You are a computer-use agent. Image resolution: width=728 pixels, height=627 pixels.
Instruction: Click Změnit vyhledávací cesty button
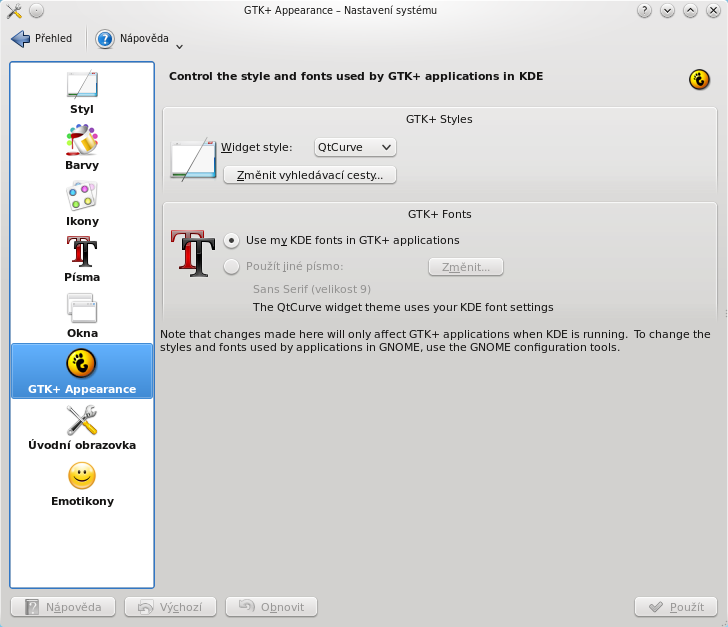310,175
